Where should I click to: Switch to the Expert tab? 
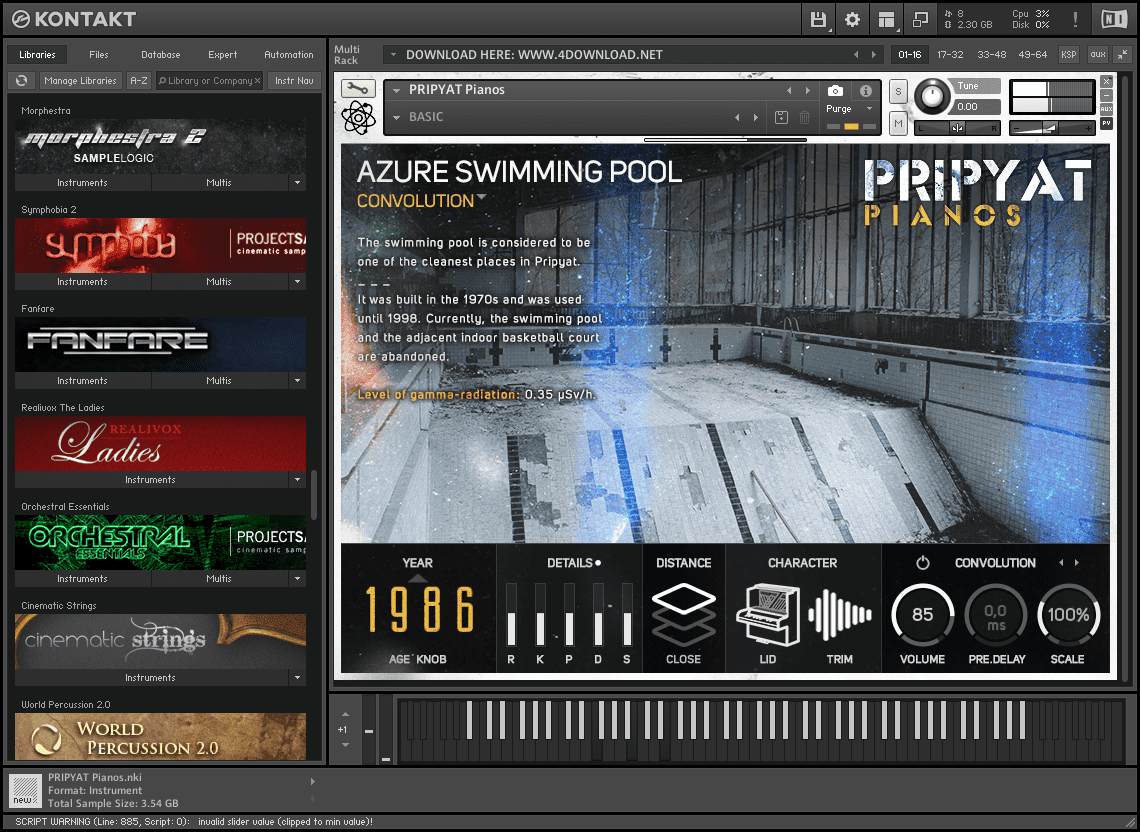click(222, 55)
